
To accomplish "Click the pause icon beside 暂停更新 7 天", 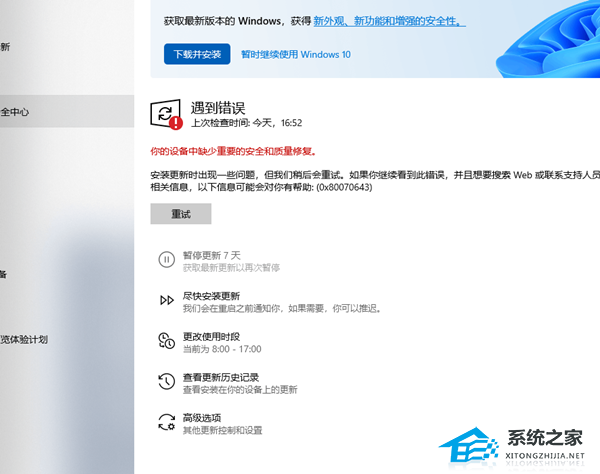I will (166, 261).
